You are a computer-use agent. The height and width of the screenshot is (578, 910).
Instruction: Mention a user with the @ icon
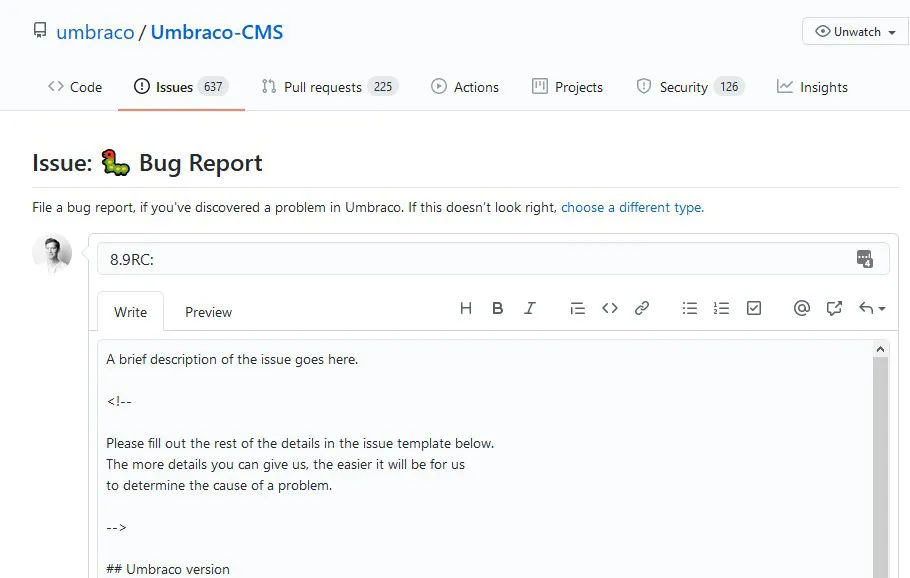[x=801, y=308]
